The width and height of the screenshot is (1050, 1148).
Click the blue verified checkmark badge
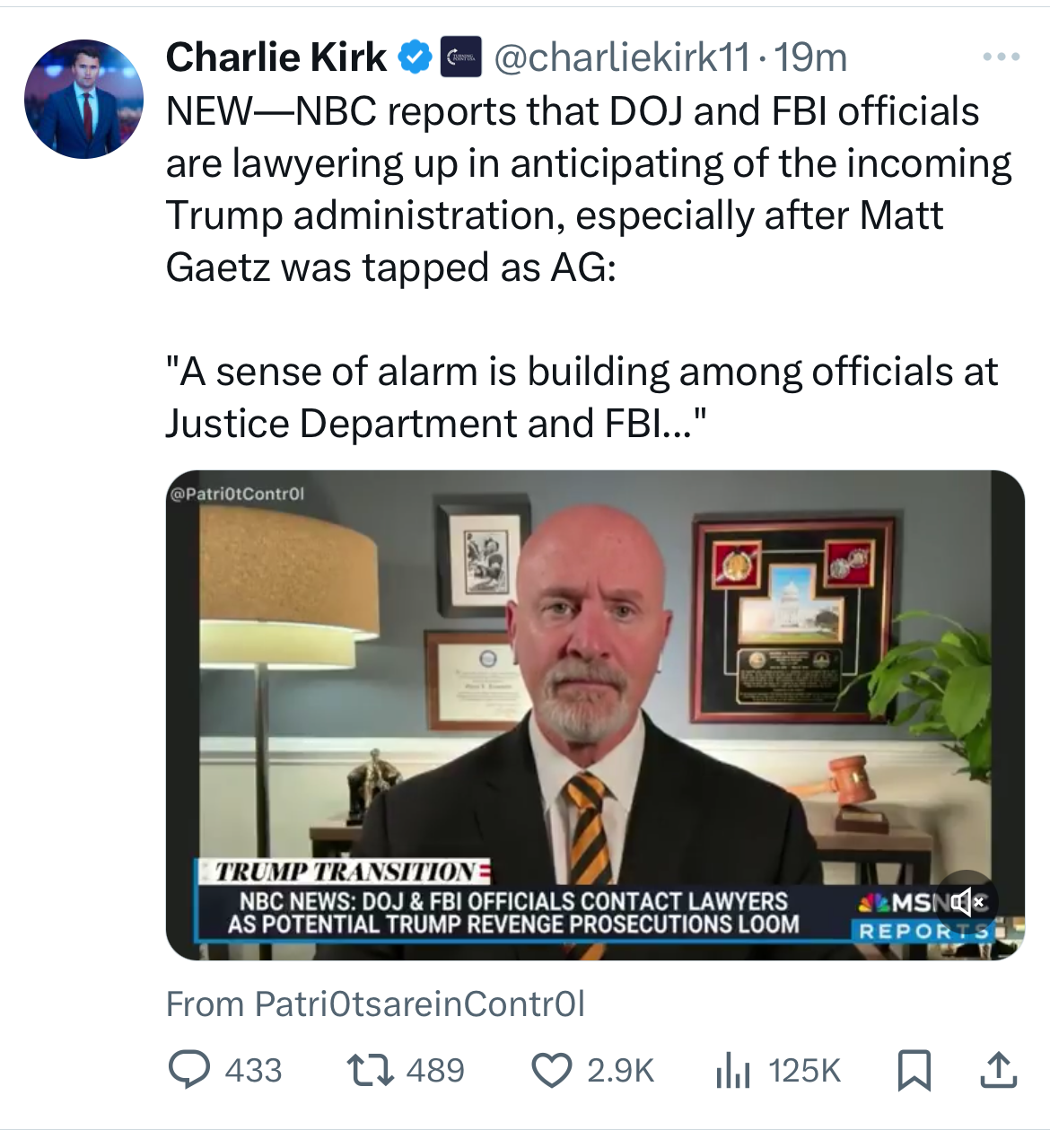point(414,57)
